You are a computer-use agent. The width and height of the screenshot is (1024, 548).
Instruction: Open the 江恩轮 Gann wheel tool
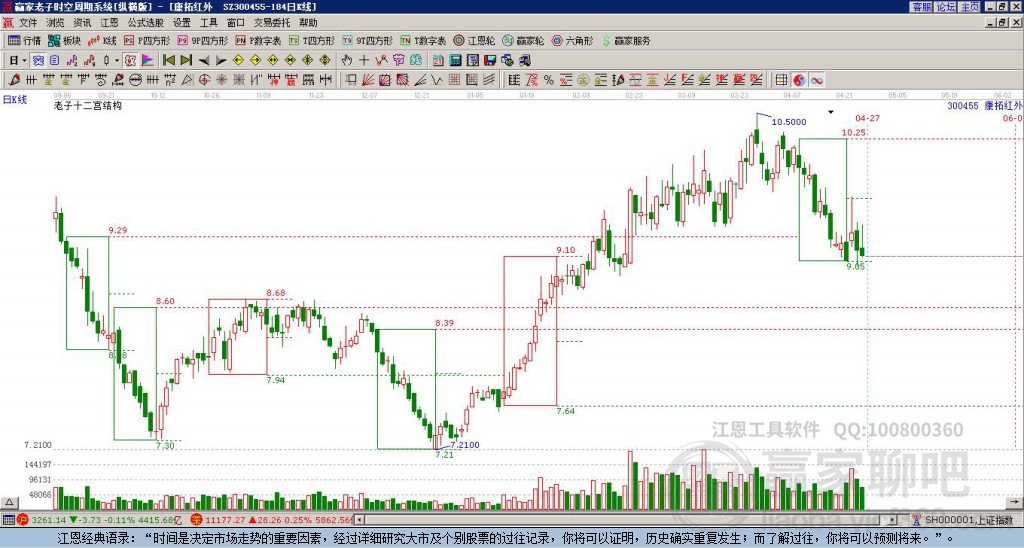pyautogui.click(x=474, y=40)
